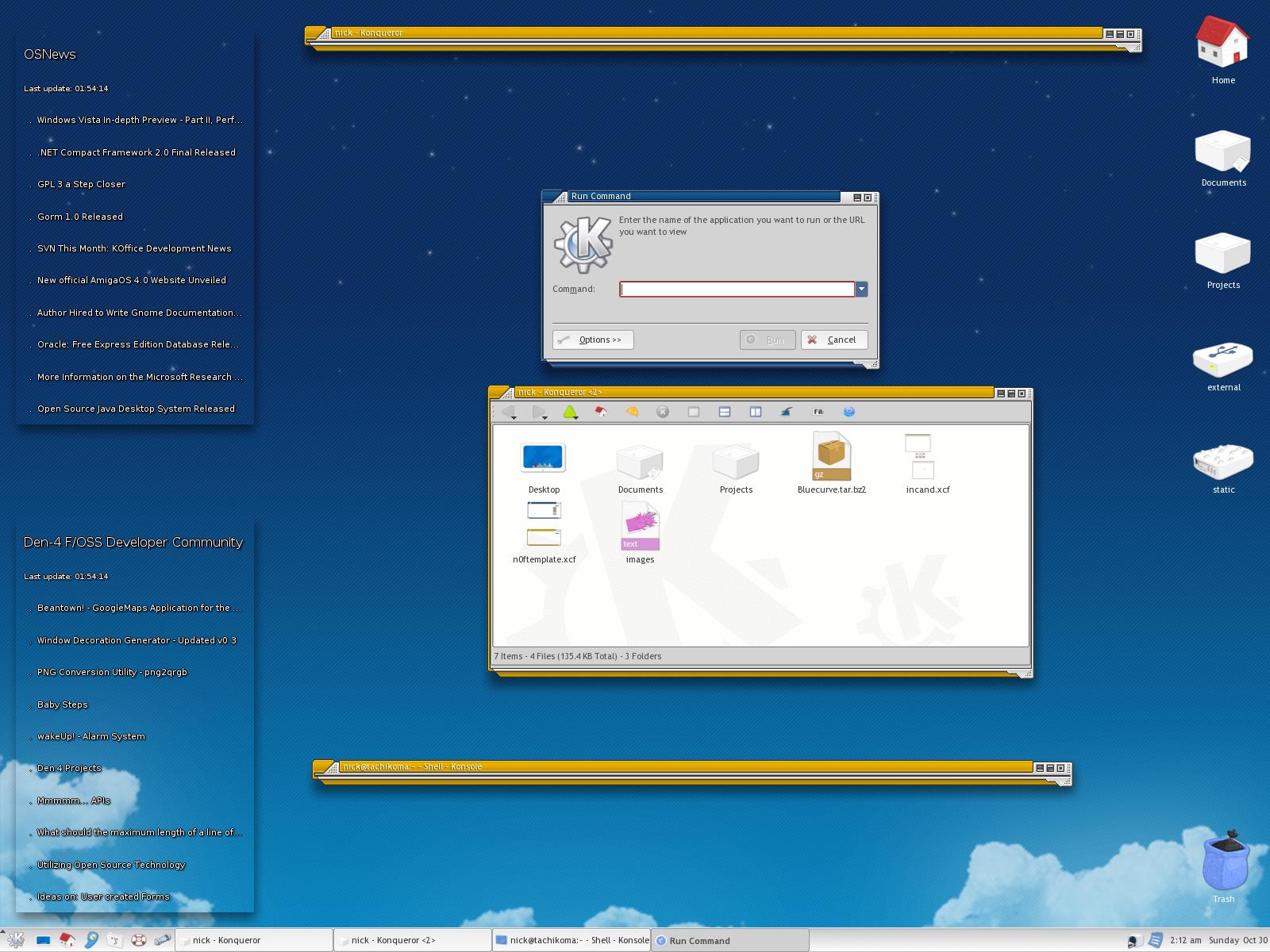1270x952 pixels.
Task: Open 'Den 4 Projects' news item
Action: (68, 768)
